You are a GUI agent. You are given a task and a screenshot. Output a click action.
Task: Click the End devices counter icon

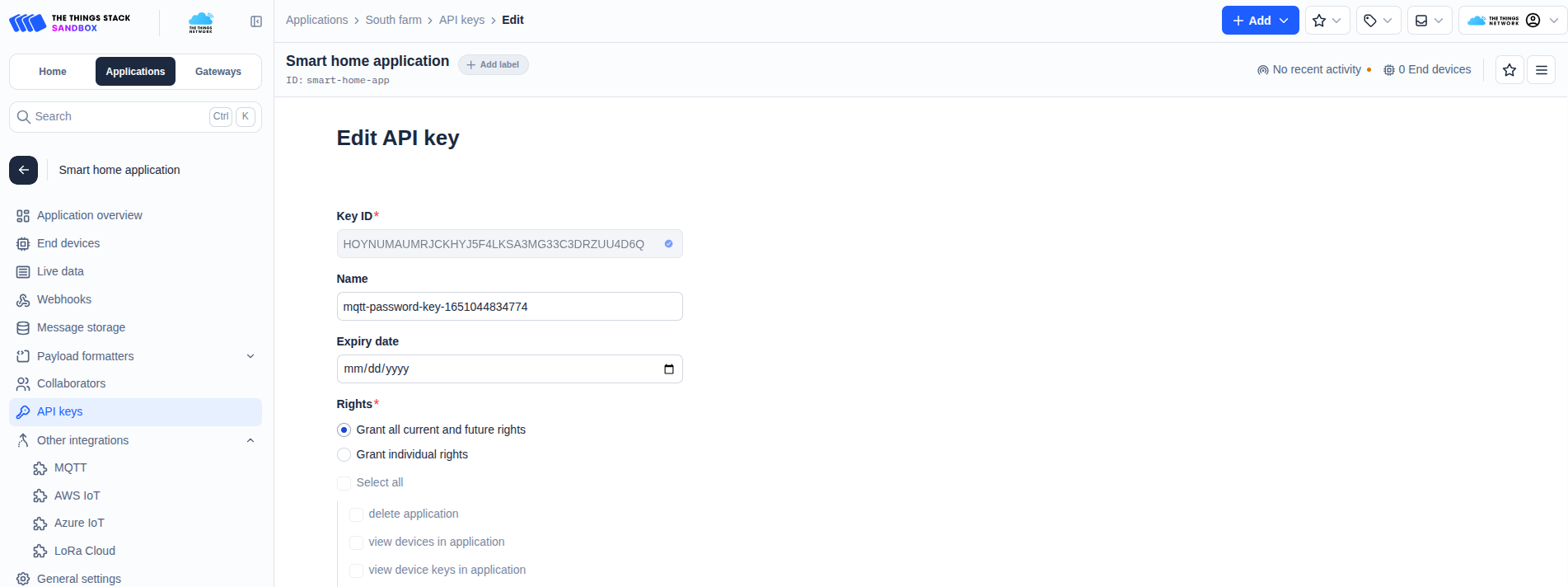pos(1389,70)
